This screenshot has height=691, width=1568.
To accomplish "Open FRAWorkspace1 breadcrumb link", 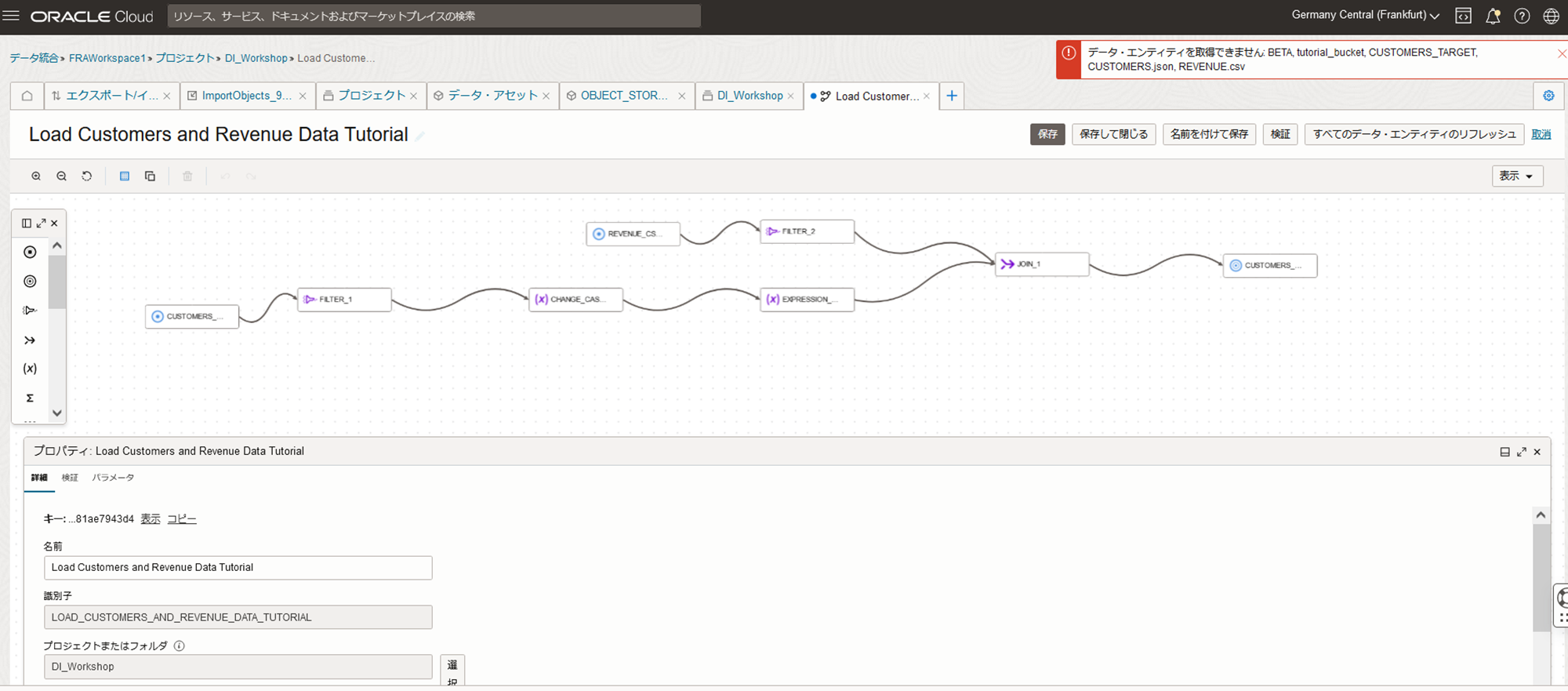I will 107,58.
